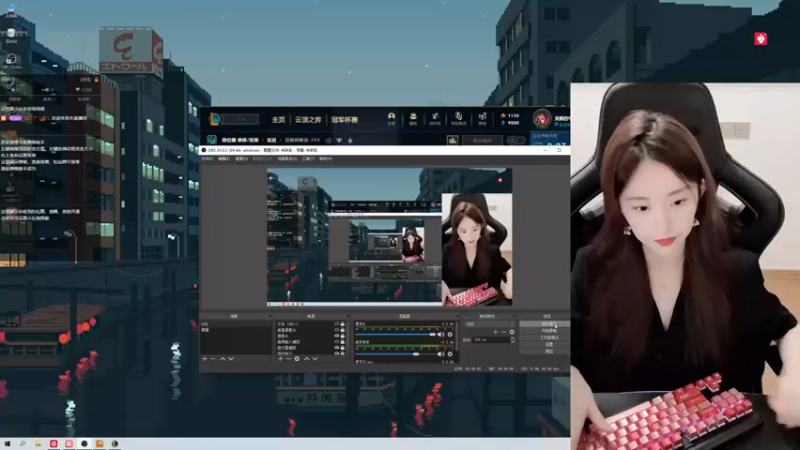Viewport: 800px width, 450px height.
Task: Select the LOL scene in Scenes list
Action: pyautogui.click(x=236, y=324)
